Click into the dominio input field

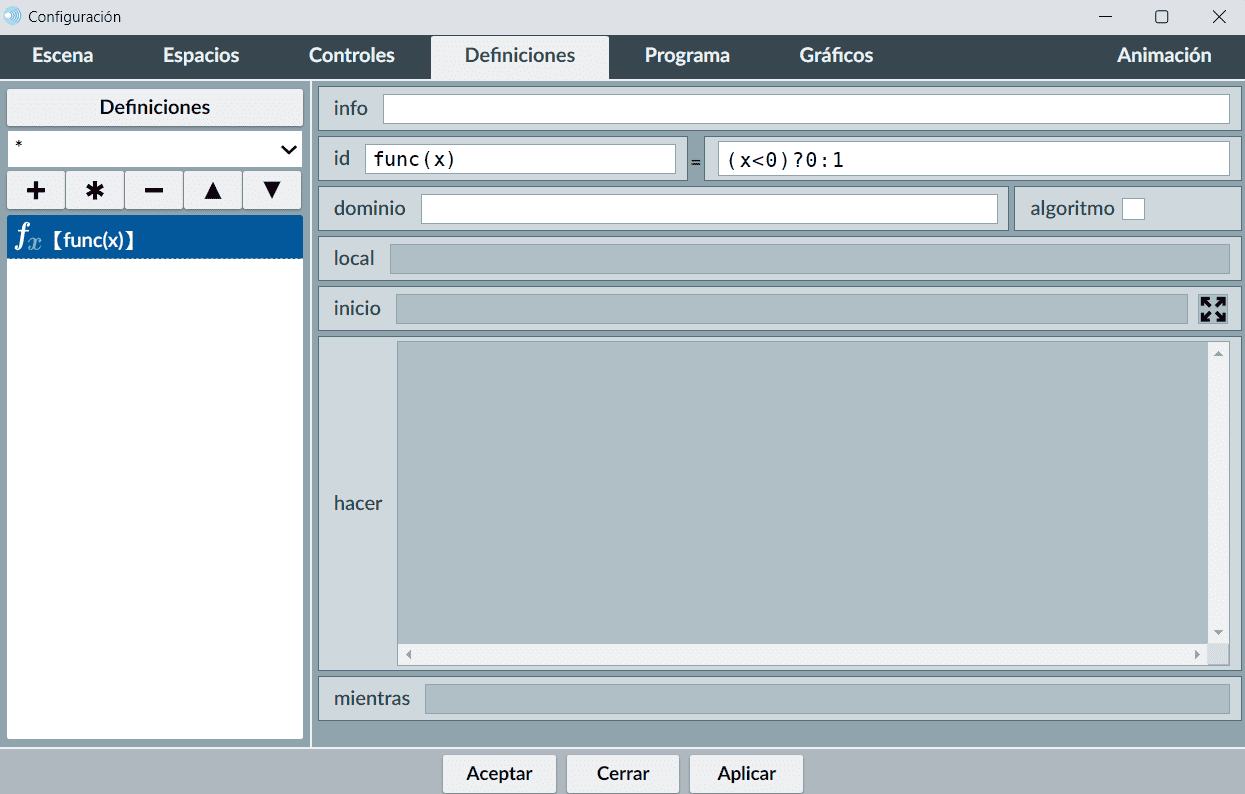tap(709, 208)
